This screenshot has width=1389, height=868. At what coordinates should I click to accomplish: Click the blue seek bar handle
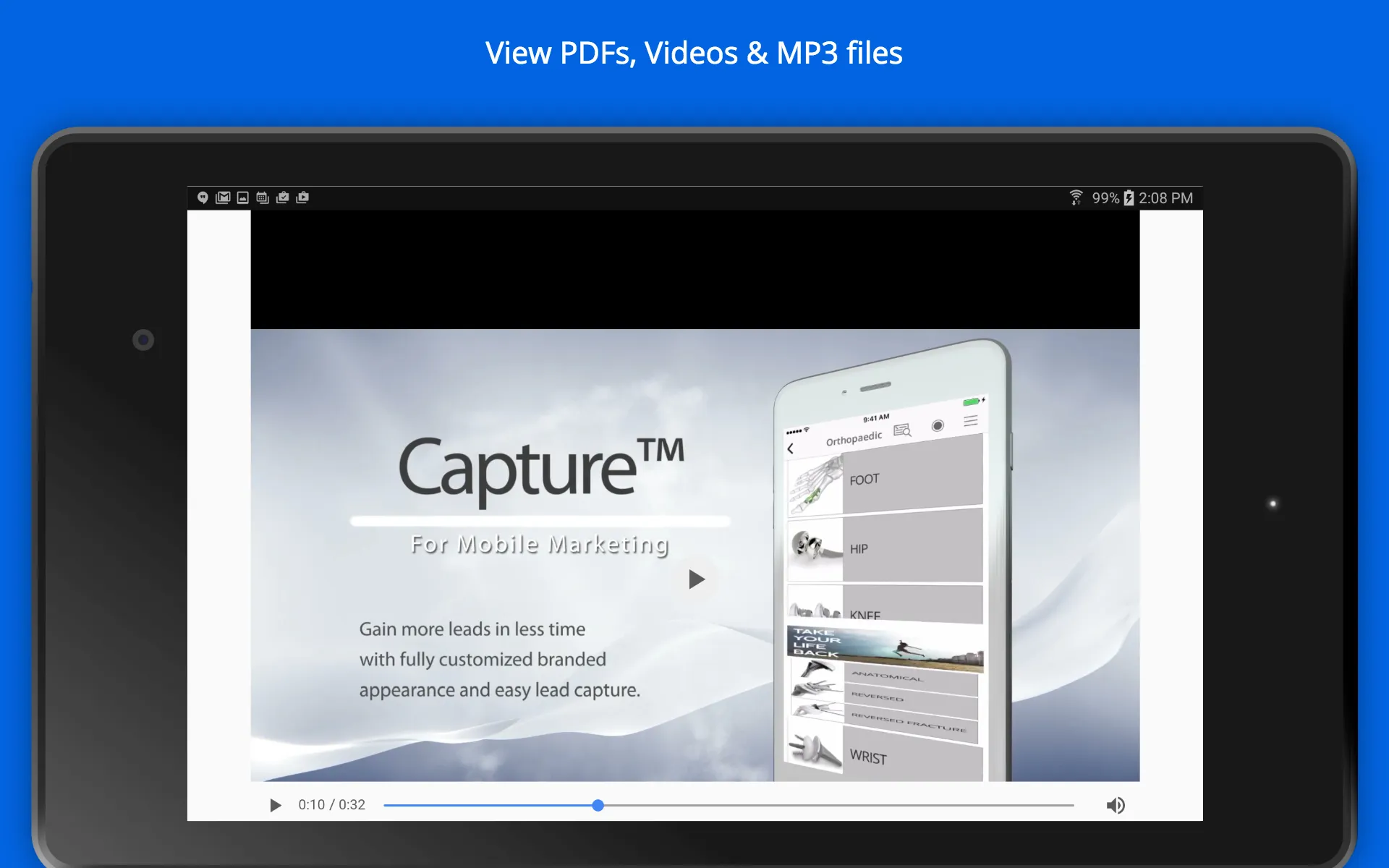598,805
